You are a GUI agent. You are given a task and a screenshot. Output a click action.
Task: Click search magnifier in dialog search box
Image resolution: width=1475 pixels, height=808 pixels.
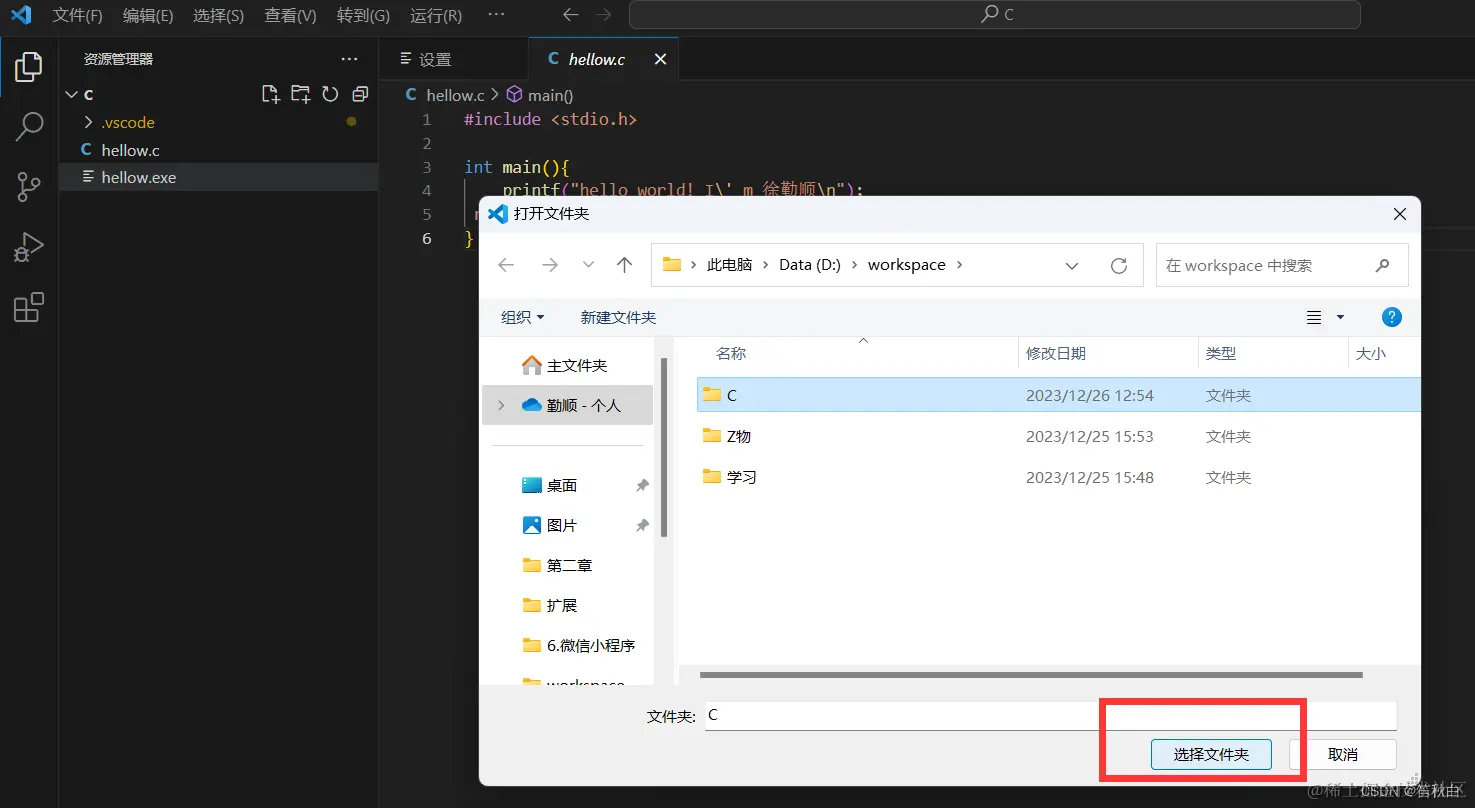click(x=1383, y=265)
